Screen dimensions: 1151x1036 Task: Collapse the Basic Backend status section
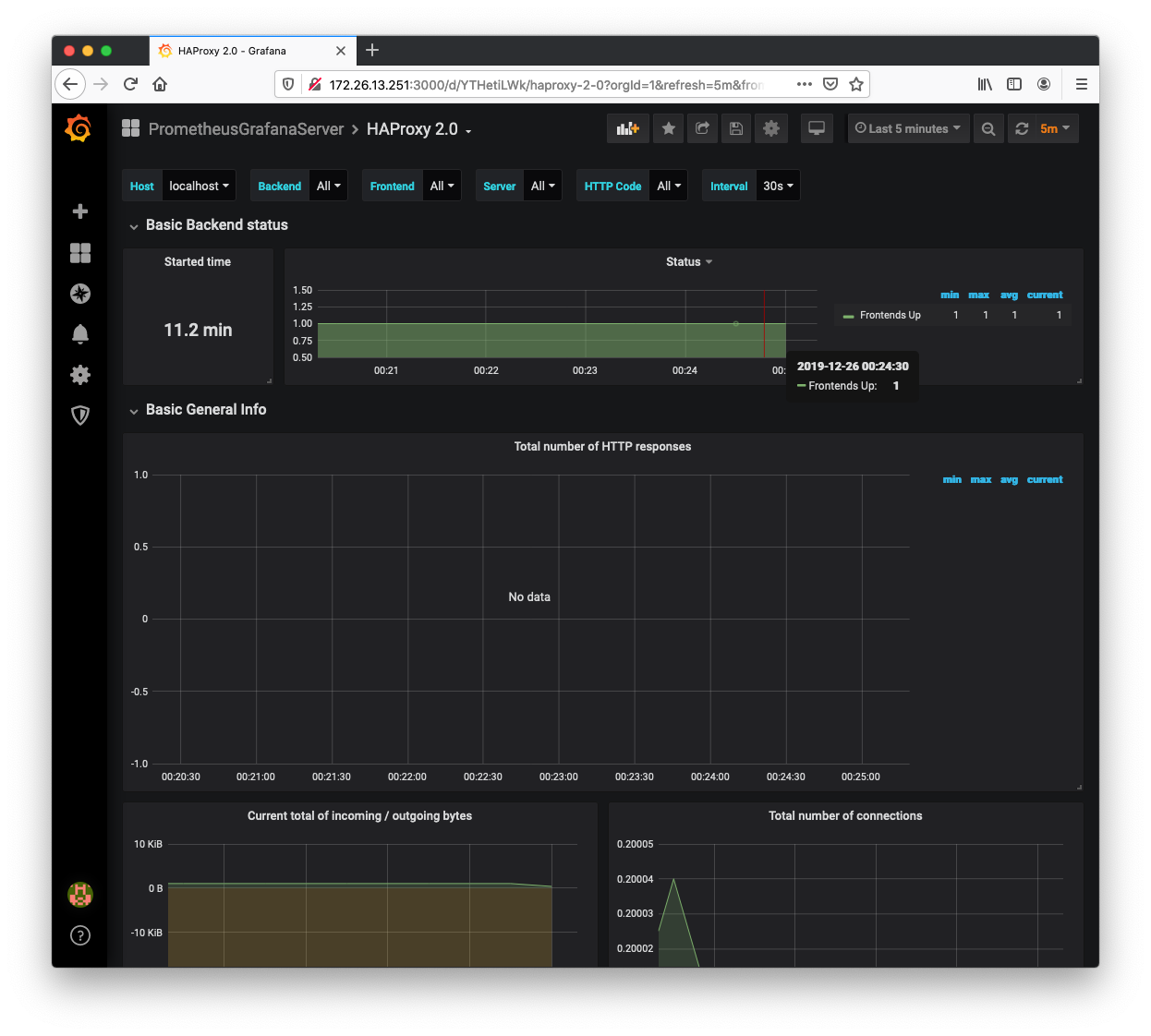134,224
